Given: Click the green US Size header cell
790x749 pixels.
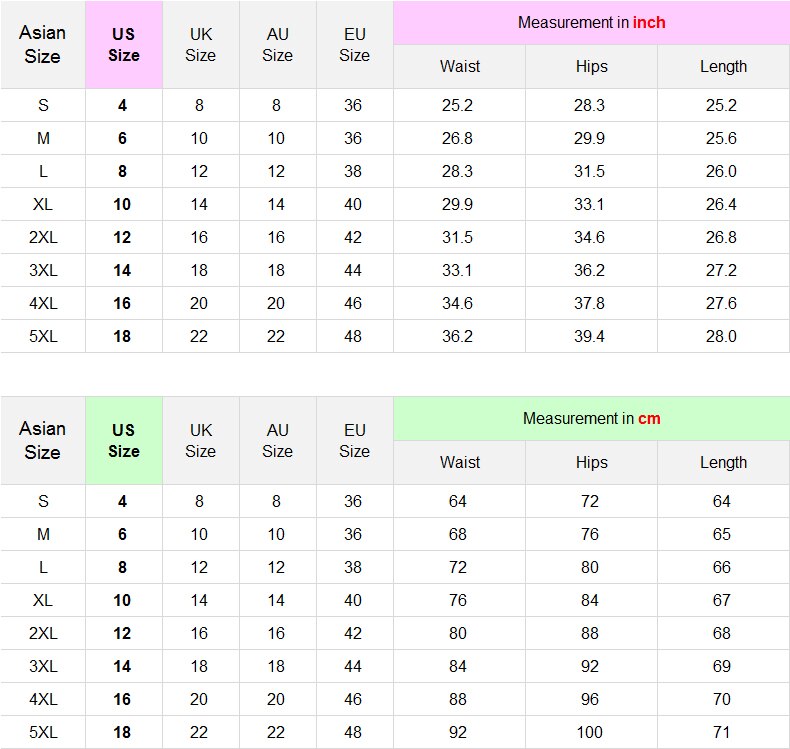Looking at the screenshot, I should [124, 440].
